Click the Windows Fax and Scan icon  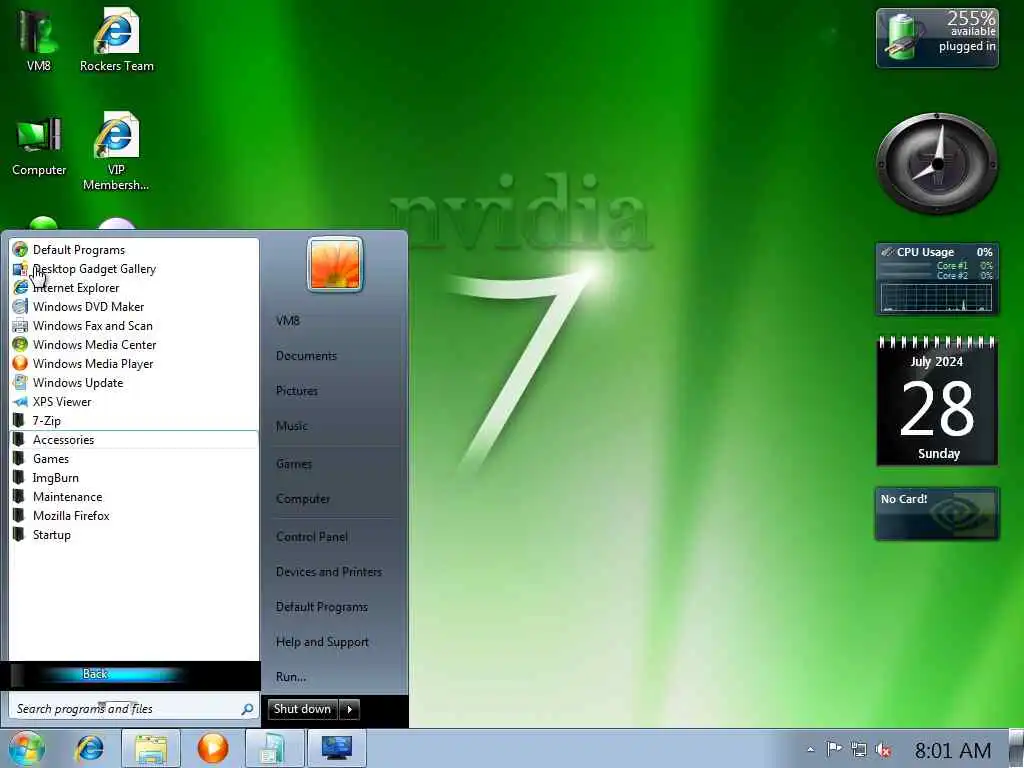click(20, 325)
